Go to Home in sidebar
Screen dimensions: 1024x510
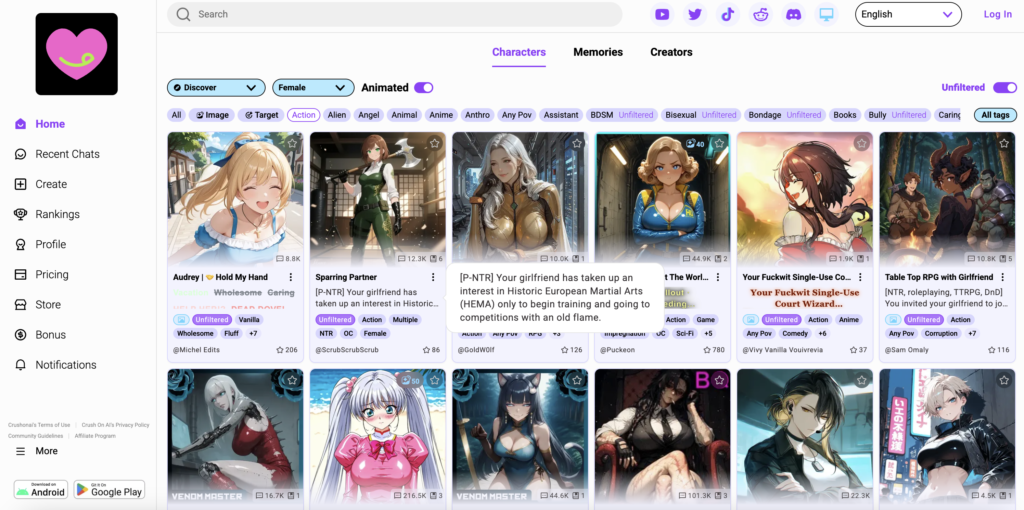click(40, 124)
